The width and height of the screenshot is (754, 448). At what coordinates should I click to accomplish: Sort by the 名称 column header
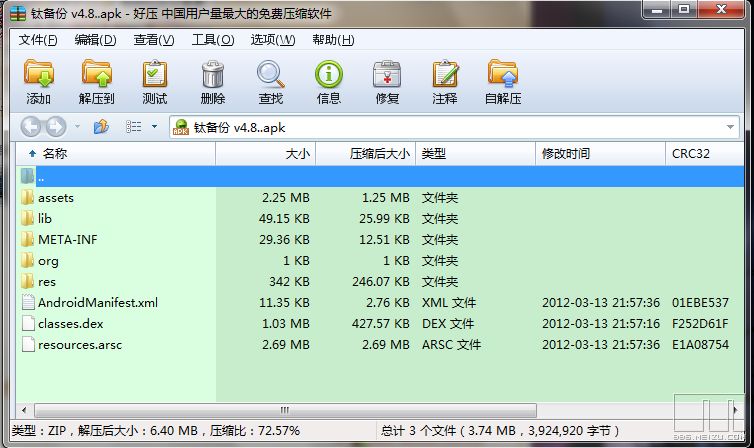tap(116, 154)
